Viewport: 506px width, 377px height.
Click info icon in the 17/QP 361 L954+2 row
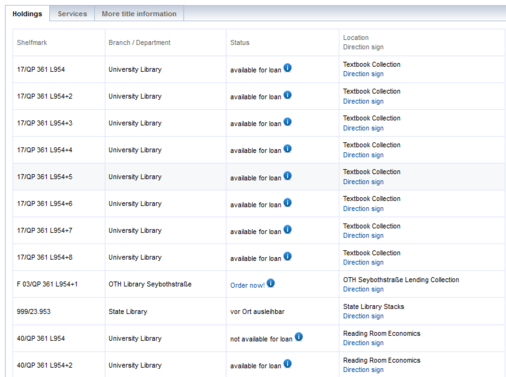(x=287, y=95)
